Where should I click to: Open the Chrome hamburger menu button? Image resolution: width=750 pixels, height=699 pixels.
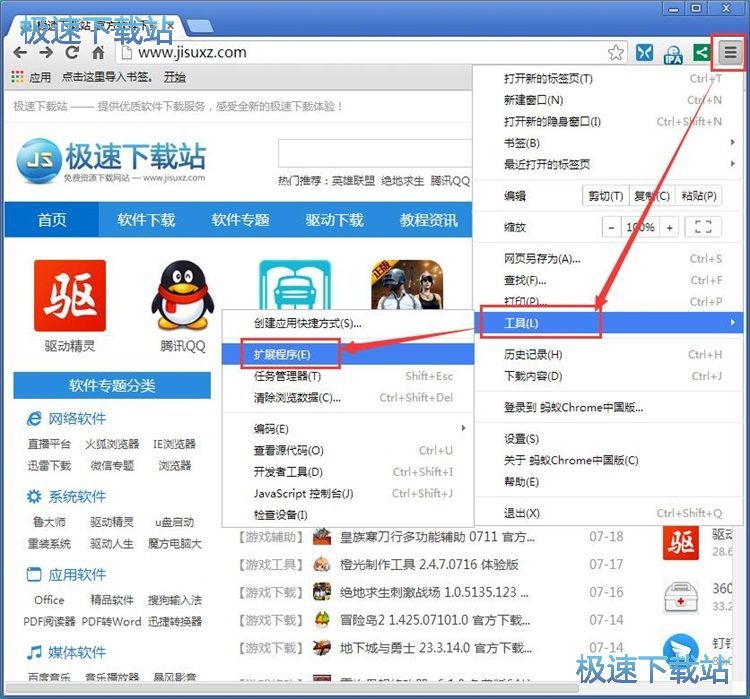730,52
